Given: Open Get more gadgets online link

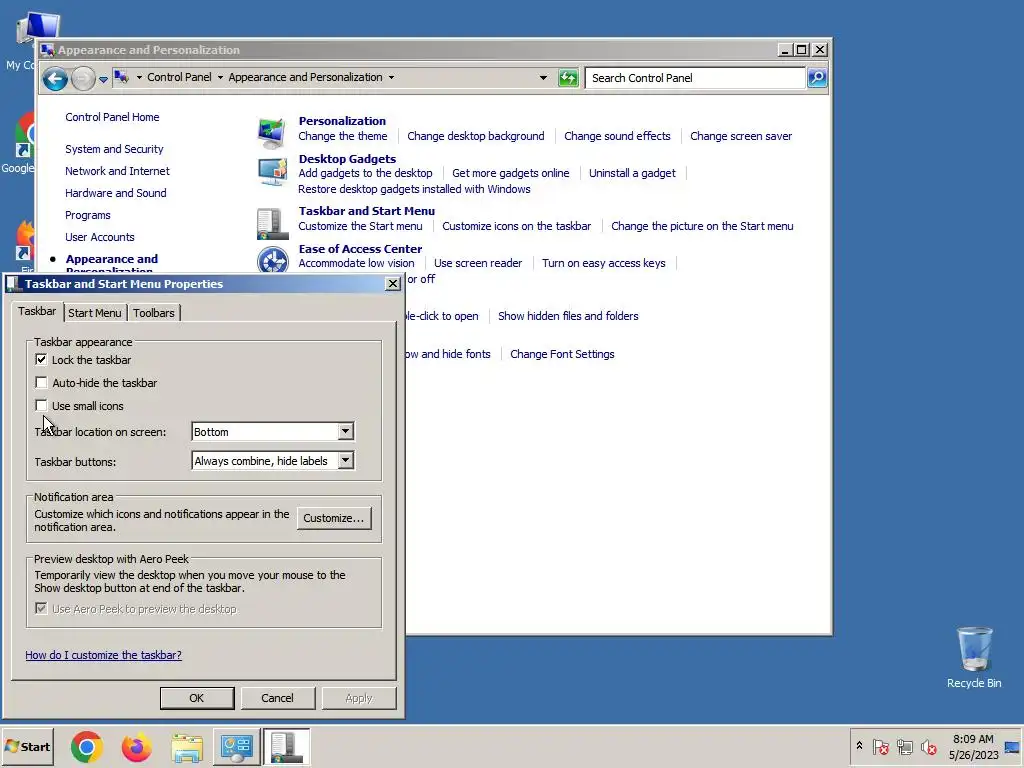Looking at the screenshot, I should tap(511, 173).
